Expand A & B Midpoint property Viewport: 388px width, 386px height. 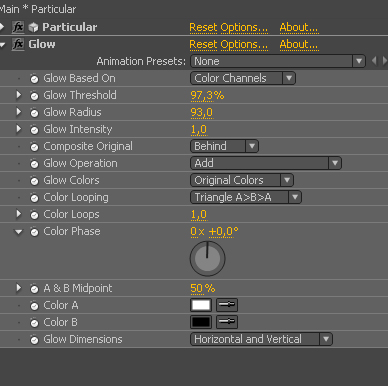click(19, 288)
